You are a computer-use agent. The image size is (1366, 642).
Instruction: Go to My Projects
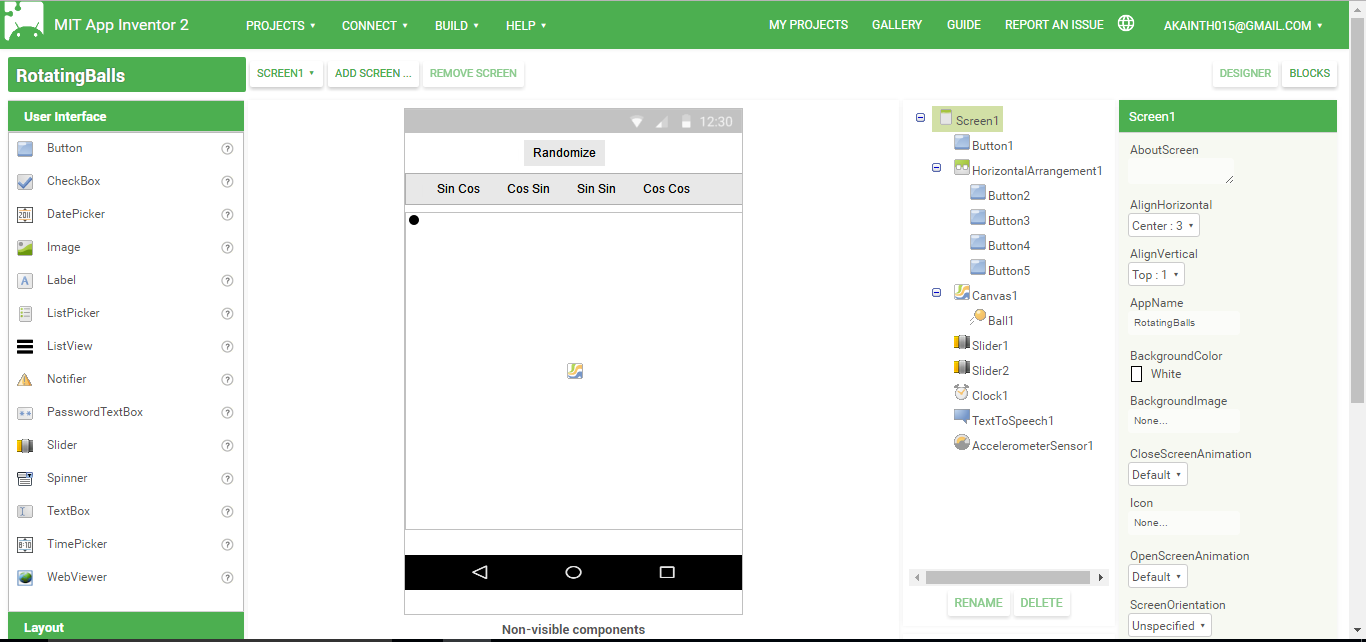point(808,25)
